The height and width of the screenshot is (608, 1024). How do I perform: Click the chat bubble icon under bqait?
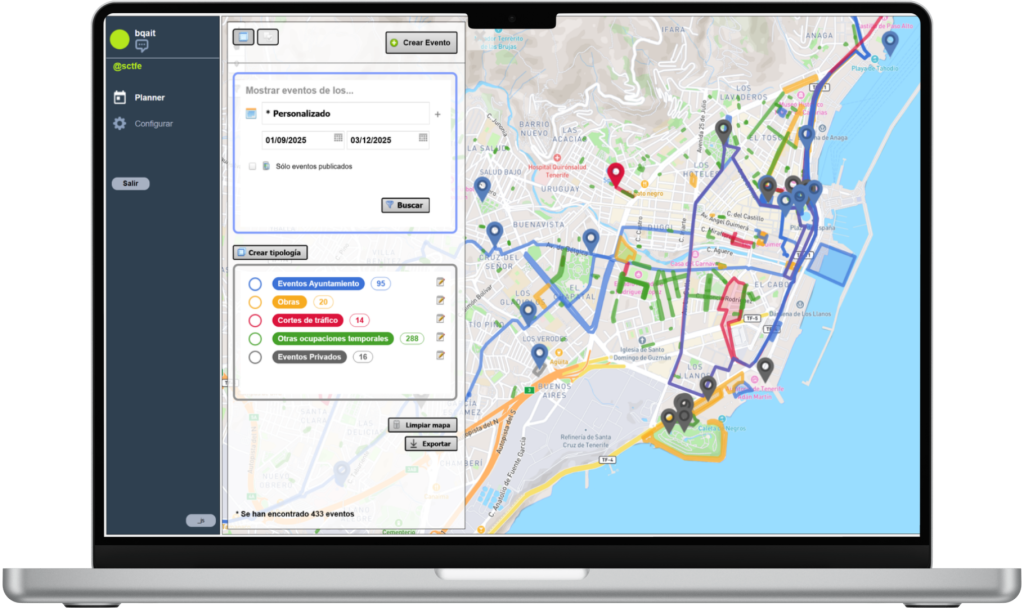click(141, 46)
